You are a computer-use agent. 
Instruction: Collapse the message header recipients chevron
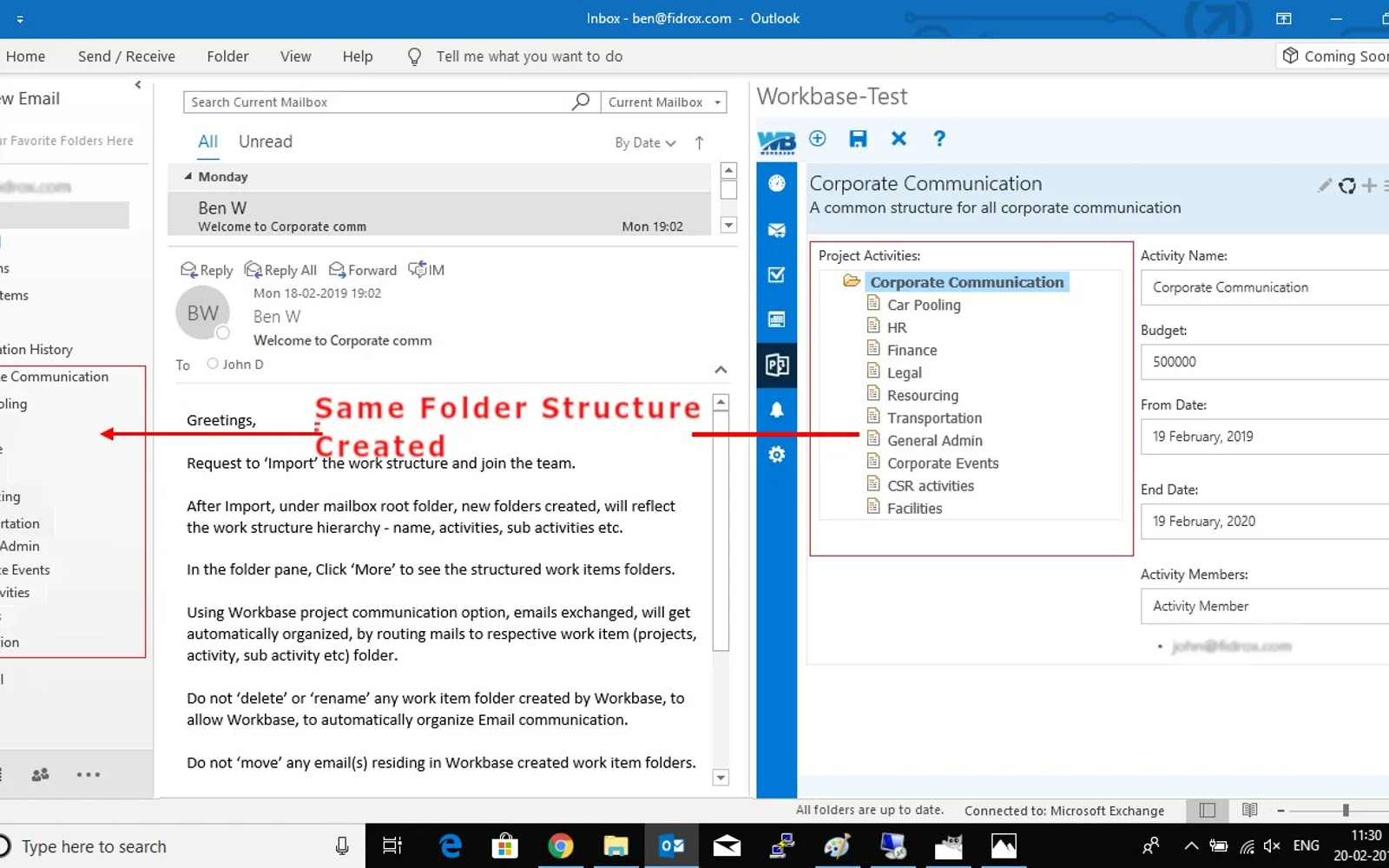pyautogui.click(x=721, y=370)
